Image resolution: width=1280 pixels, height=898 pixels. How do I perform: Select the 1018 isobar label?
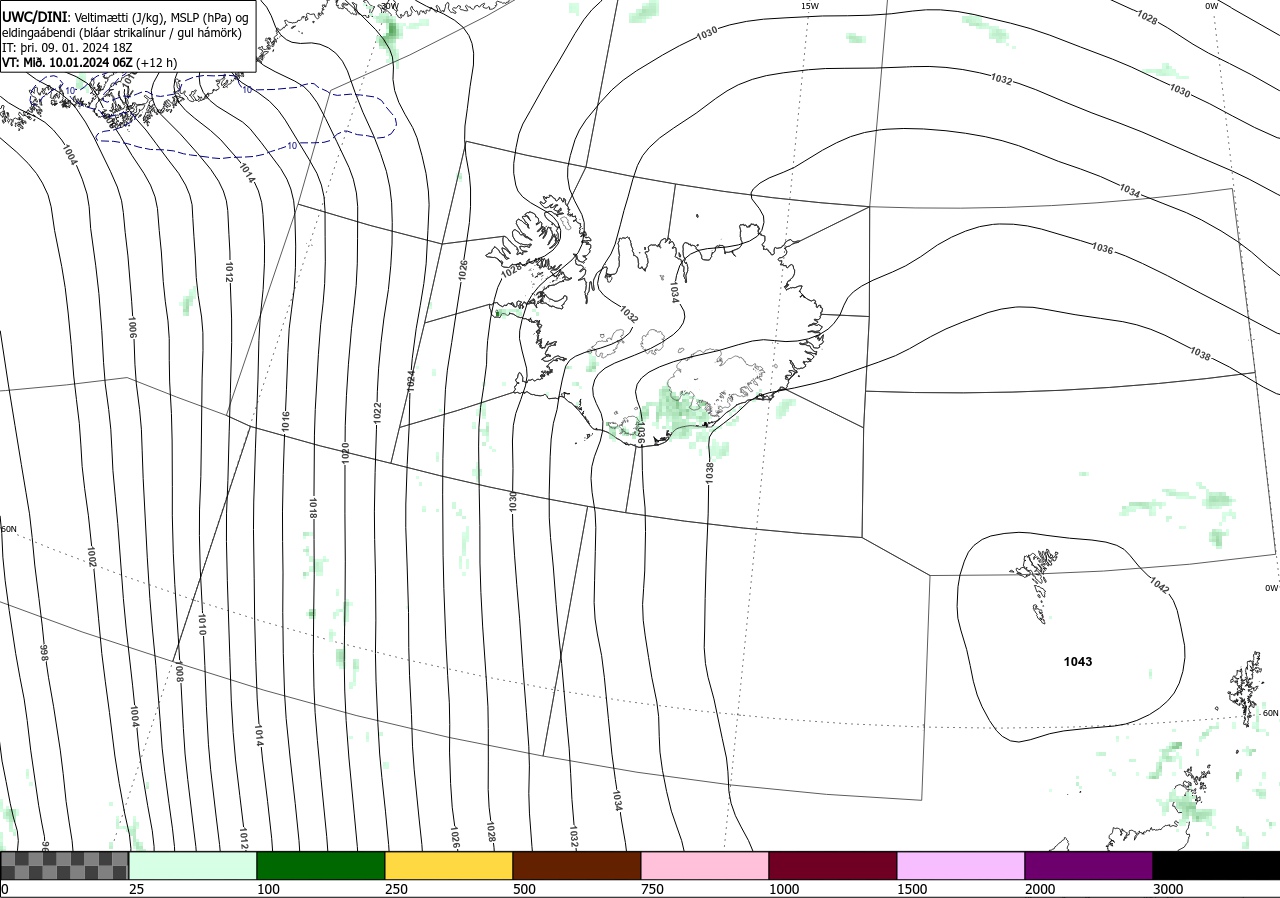click(x=313, y=508)
